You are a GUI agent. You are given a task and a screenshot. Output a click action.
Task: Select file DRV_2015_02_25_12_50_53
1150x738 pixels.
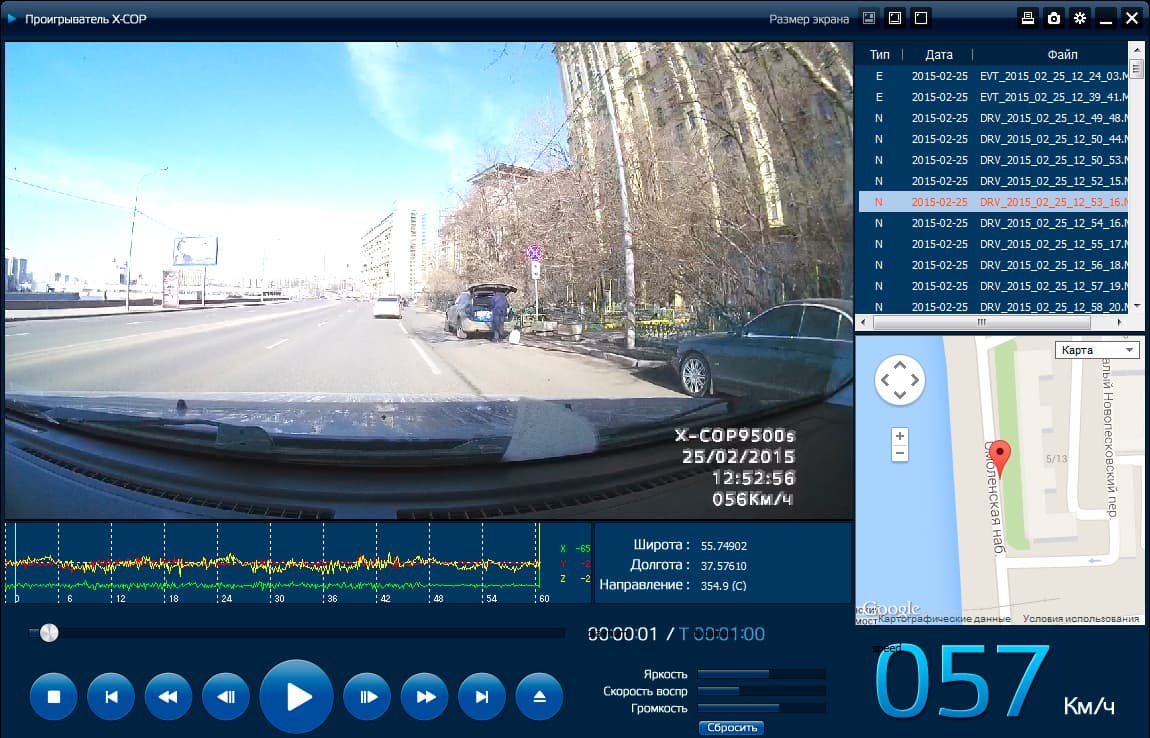point(993,160)
